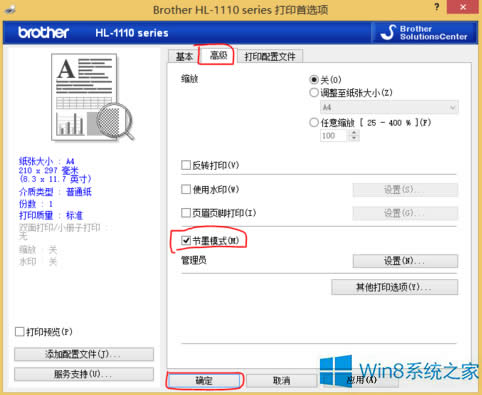
Task: Click 添加配置文件(J)... button
Action: (84, 354)
